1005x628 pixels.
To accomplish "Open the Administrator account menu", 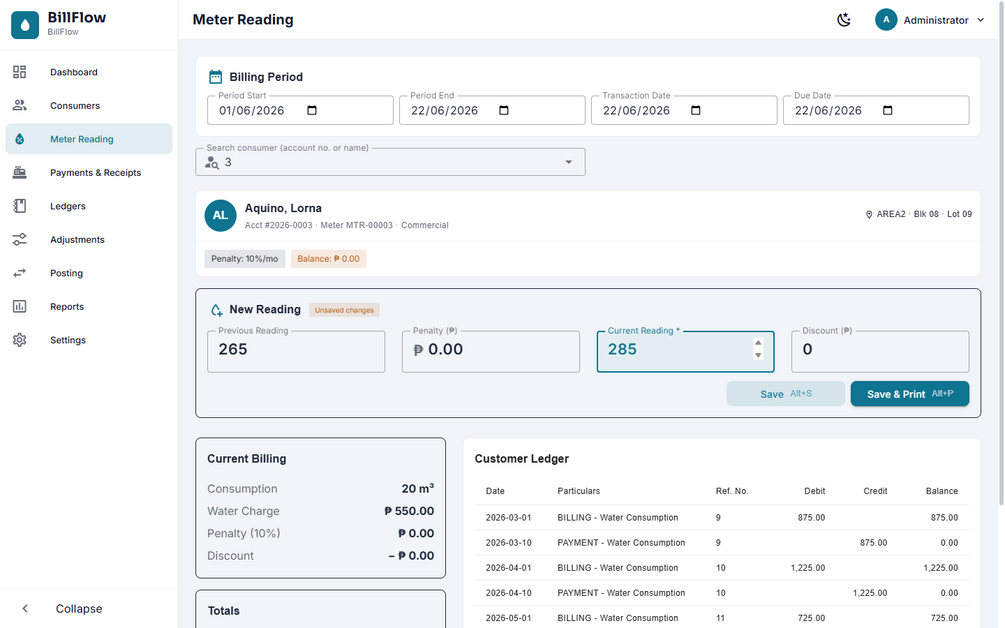I will (930, 20).
